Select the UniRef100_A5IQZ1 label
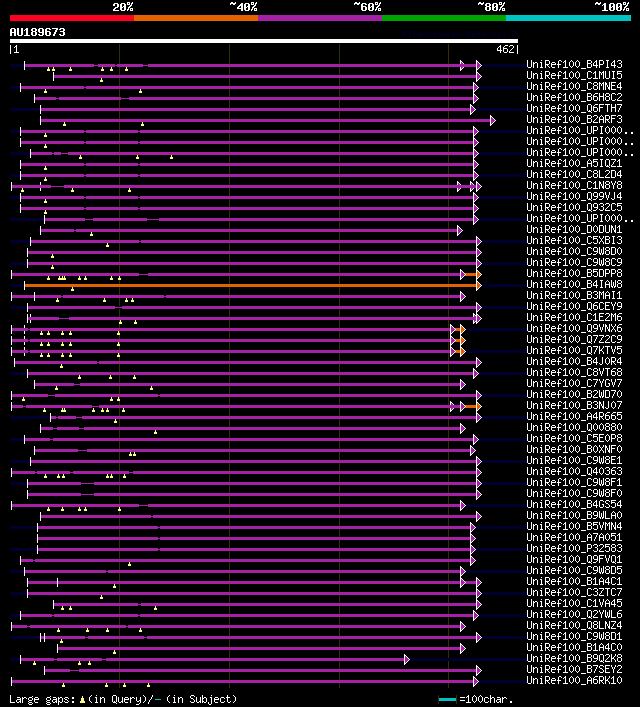Screen dimensions: 640x707 click(574, 163)
